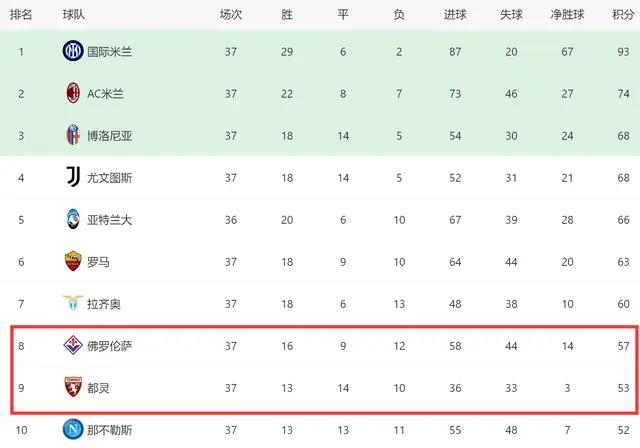Open team page for 国际米兰

[x=109, y=52]
